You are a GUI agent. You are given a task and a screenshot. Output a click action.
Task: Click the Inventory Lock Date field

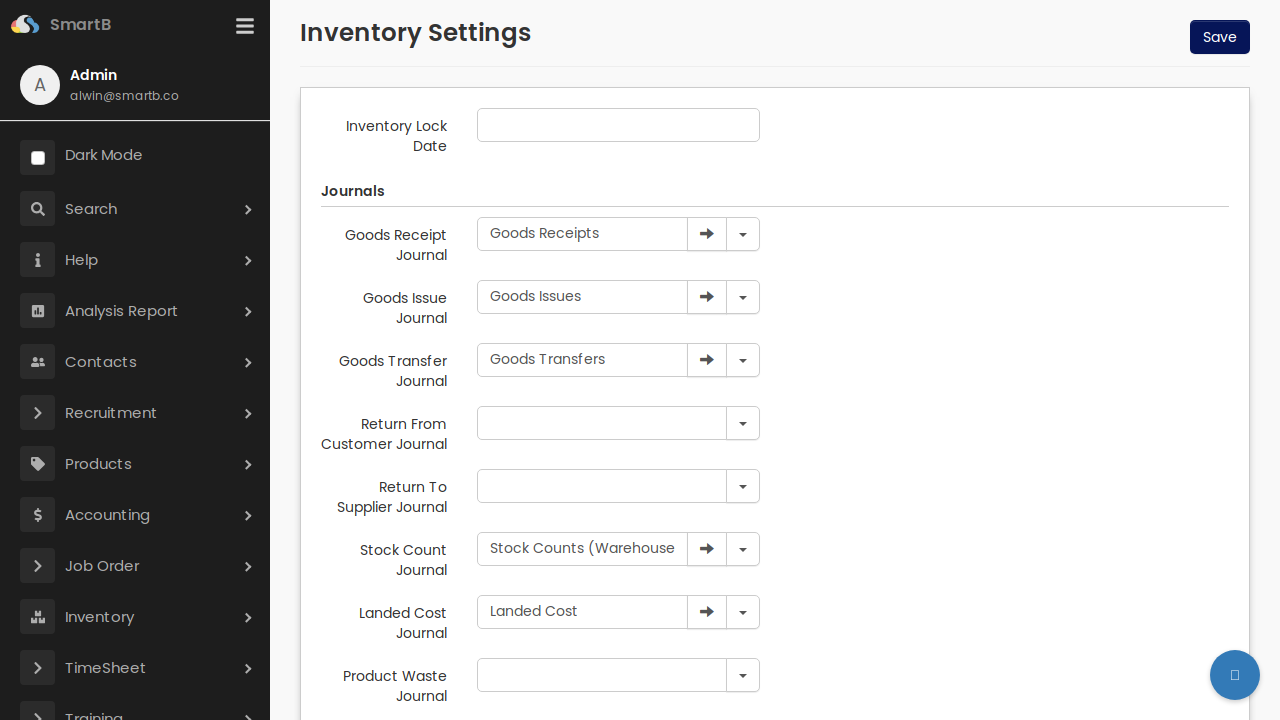point(618,125)
